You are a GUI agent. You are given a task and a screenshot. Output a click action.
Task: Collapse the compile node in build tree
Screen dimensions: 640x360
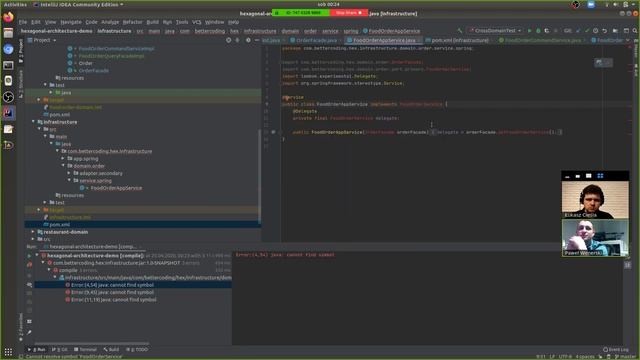coord(49,270)
